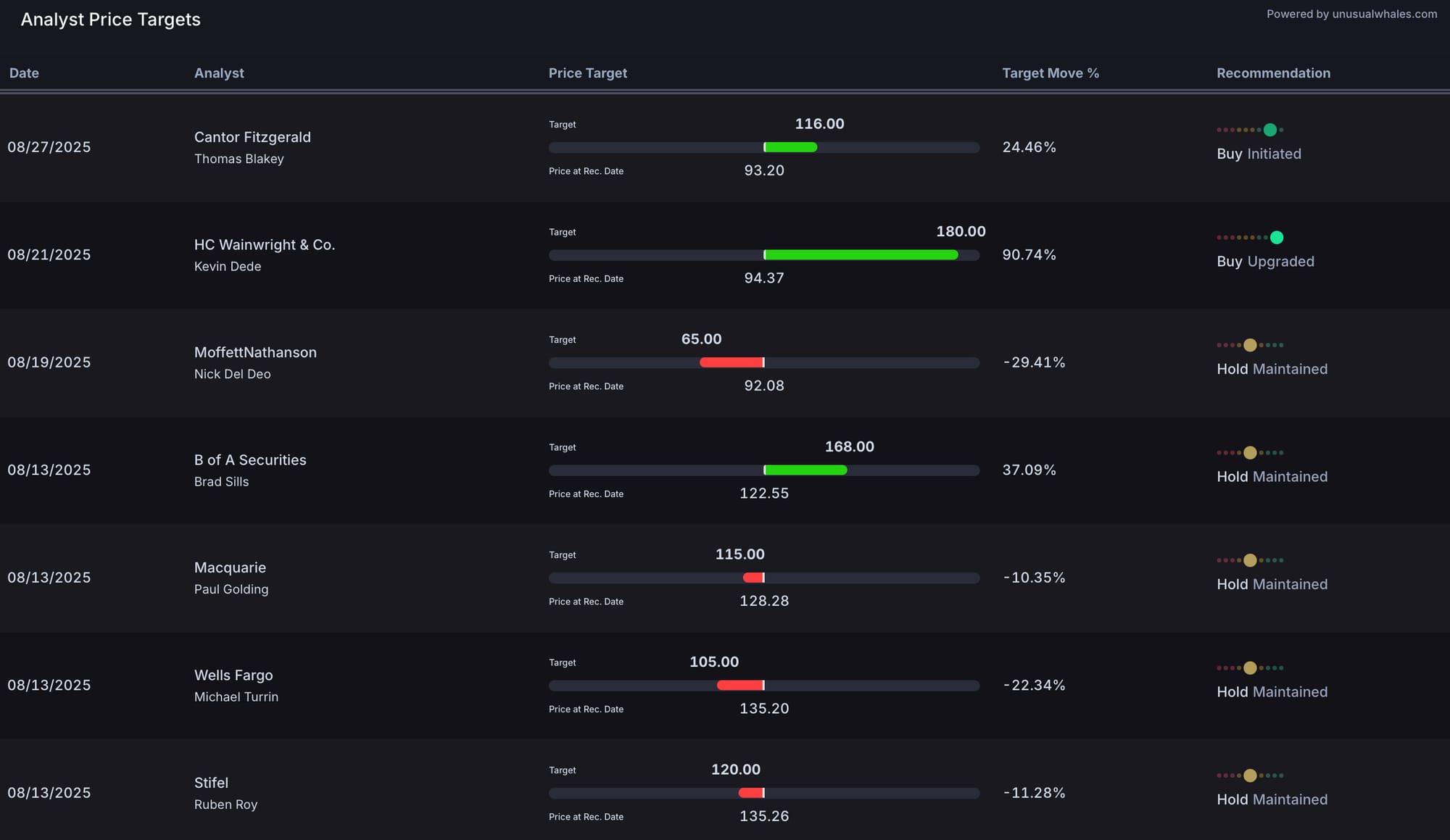This screenshot has width=1450, height=840.
Task: Click the yellow rating dot for MoffettNathanson
Action: (1250, 345)
